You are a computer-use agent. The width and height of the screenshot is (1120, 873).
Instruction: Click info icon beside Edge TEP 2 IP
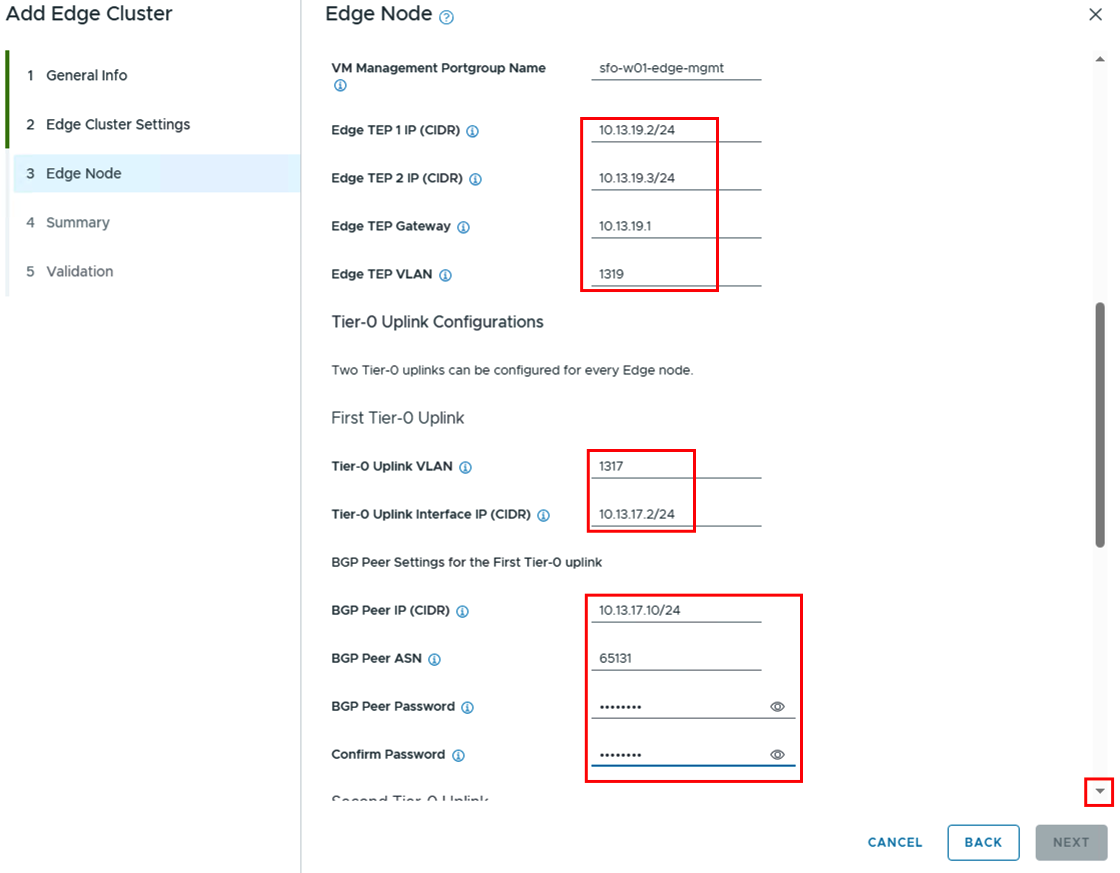[475, 179]
